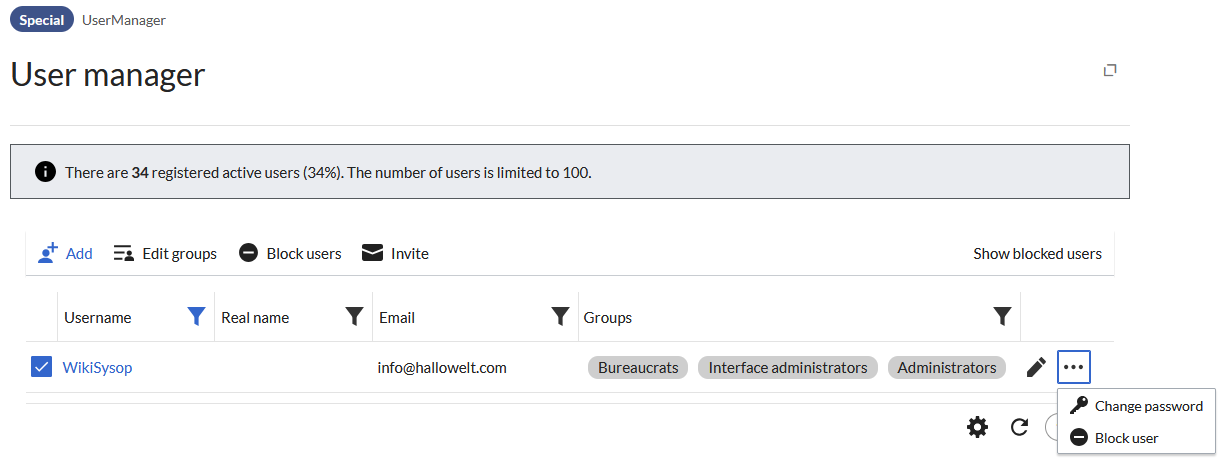This screenshot has width=1222, height=464.
Task: Open the Email column filter
Action: [560, 317]
